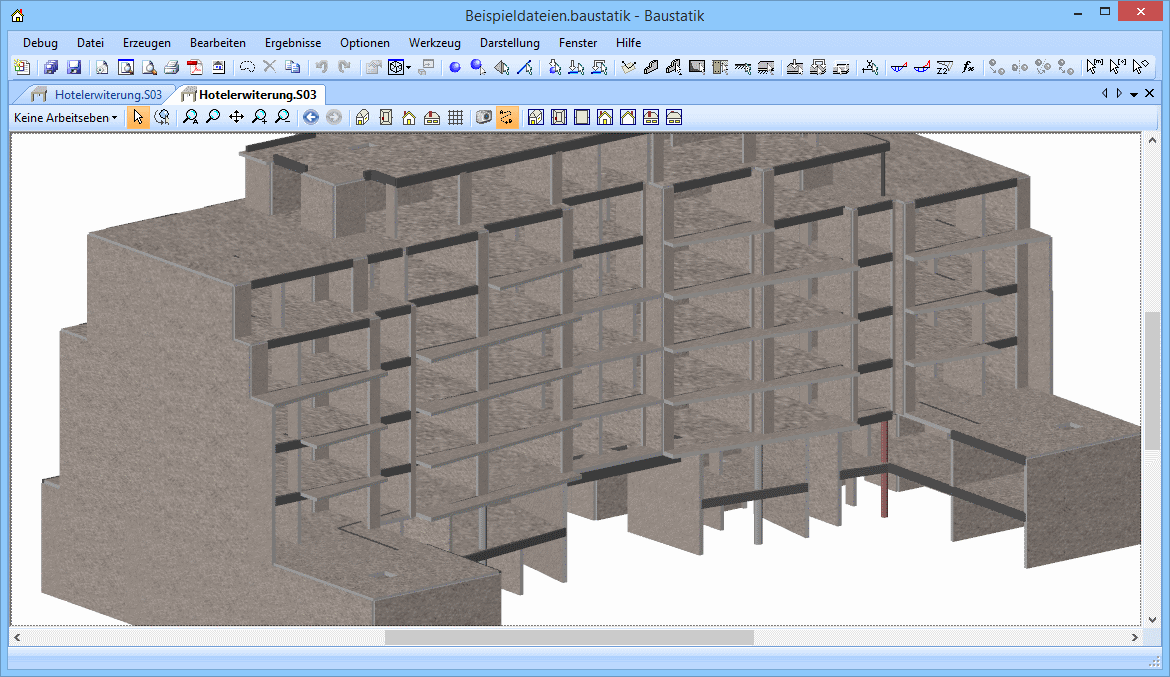Click the horizontal scrollbar thumb
Image resolution: width=1170 pixels, height=677 pixels.
click(568, 637)
